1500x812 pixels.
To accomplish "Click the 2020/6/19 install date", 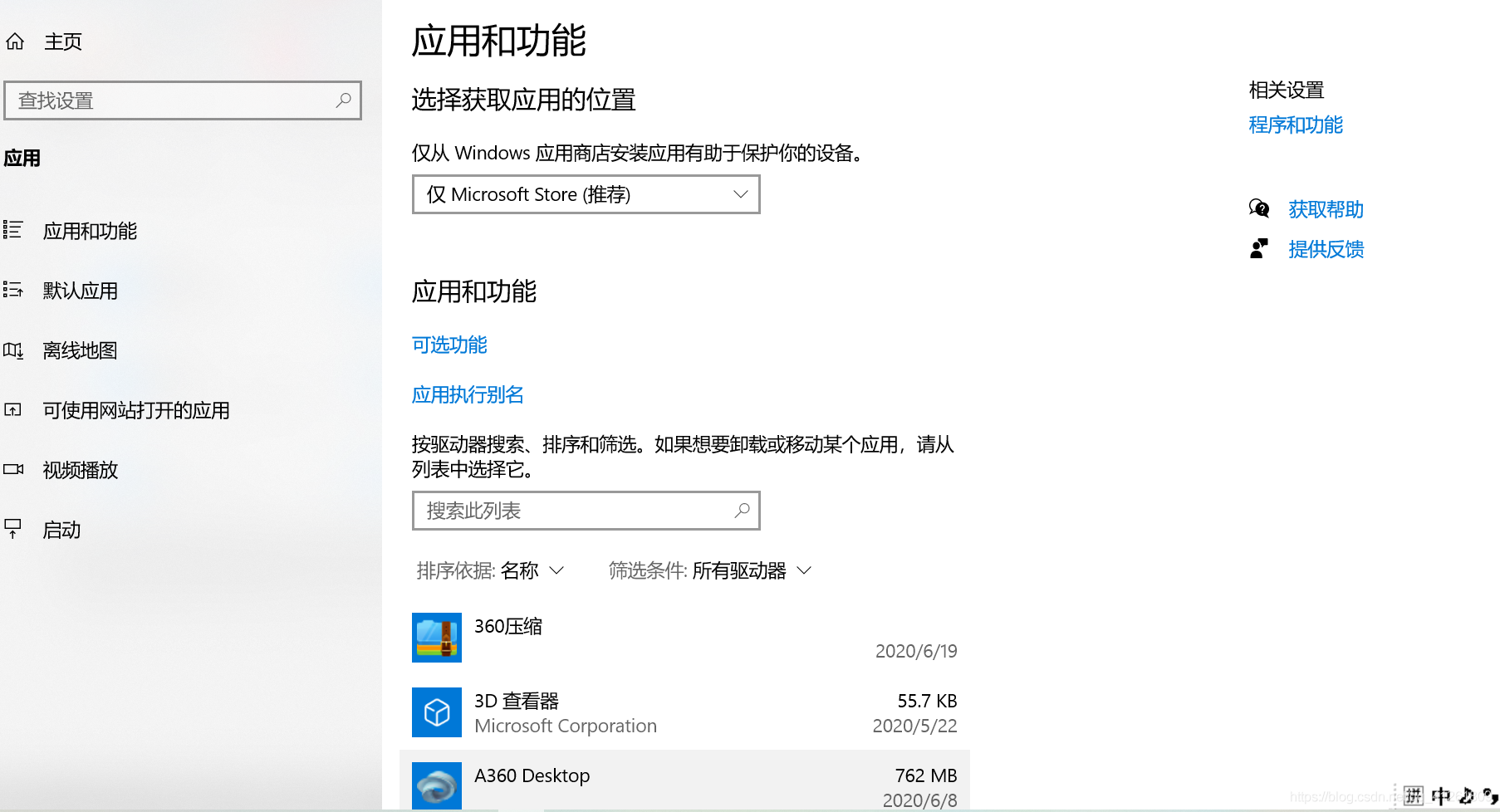I will coord(916,651).
